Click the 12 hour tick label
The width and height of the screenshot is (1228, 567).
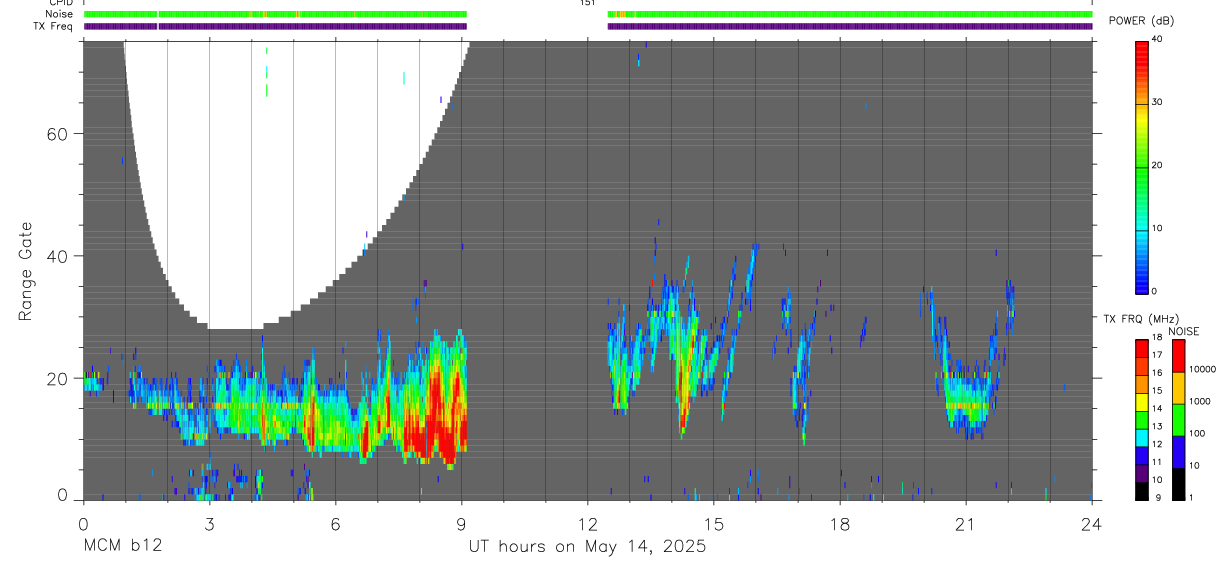point(587,523)
